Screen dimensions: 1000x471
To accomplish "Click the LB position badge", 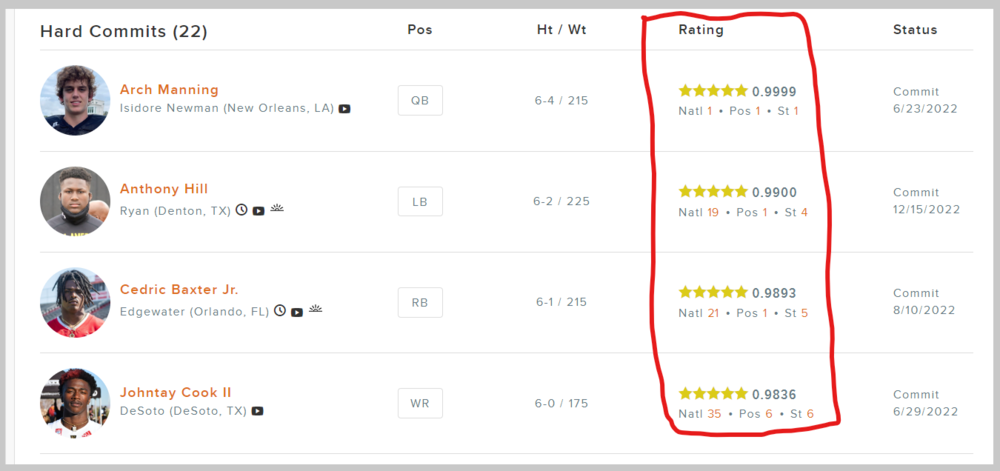I will 420,201.
